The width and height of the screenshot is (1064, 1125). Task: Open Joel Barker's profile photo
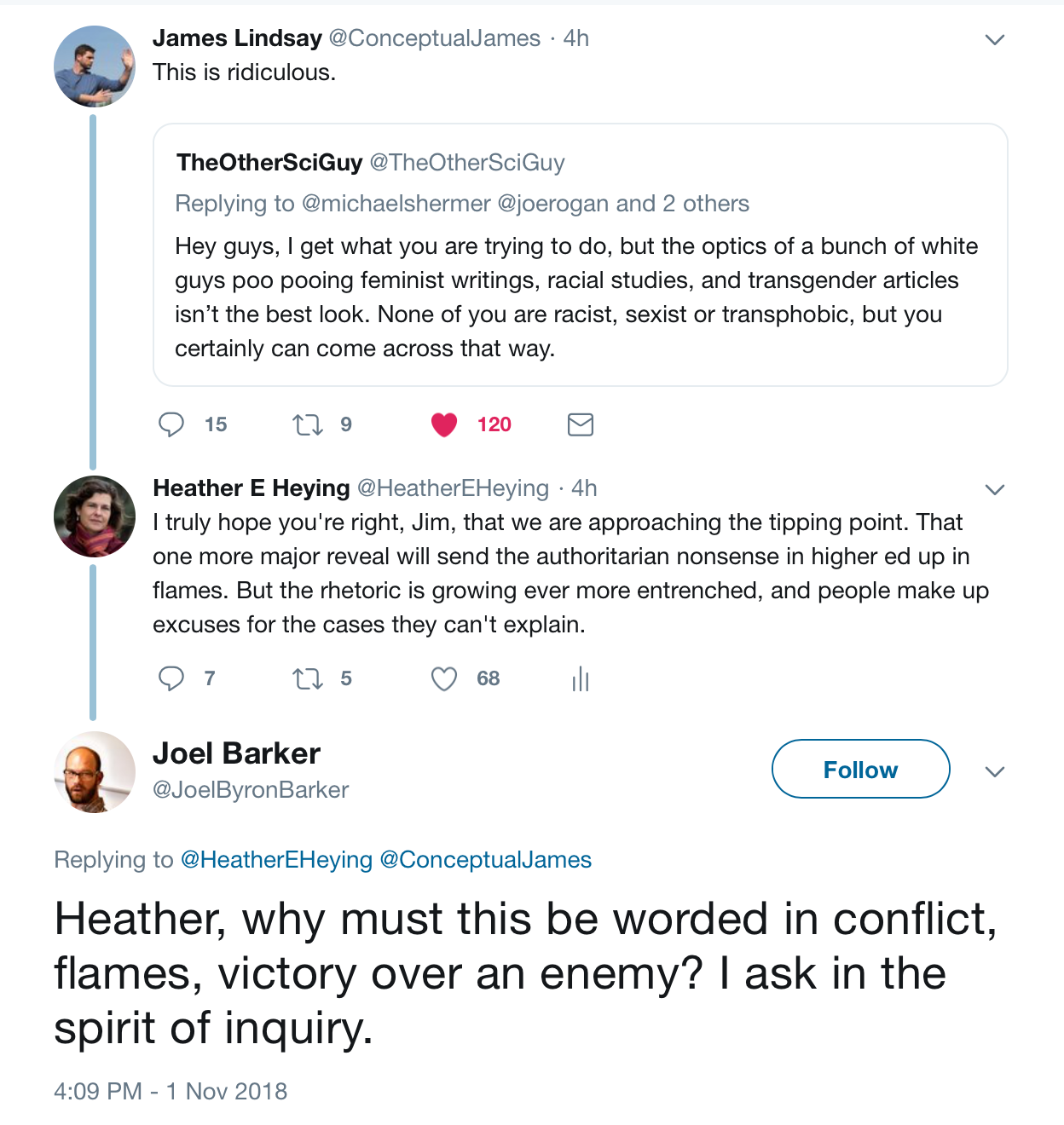tap(95, 771)
